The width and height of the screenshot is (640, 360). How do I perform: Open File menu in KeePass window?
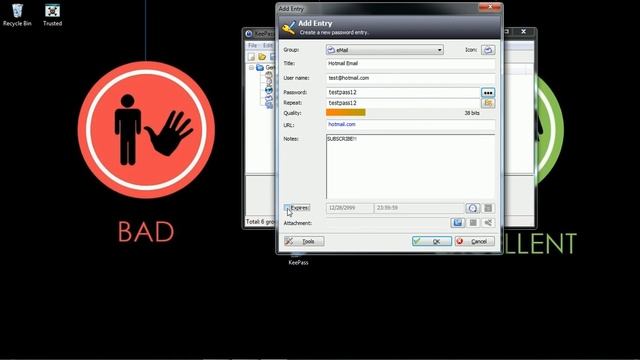tap(253, 45)
